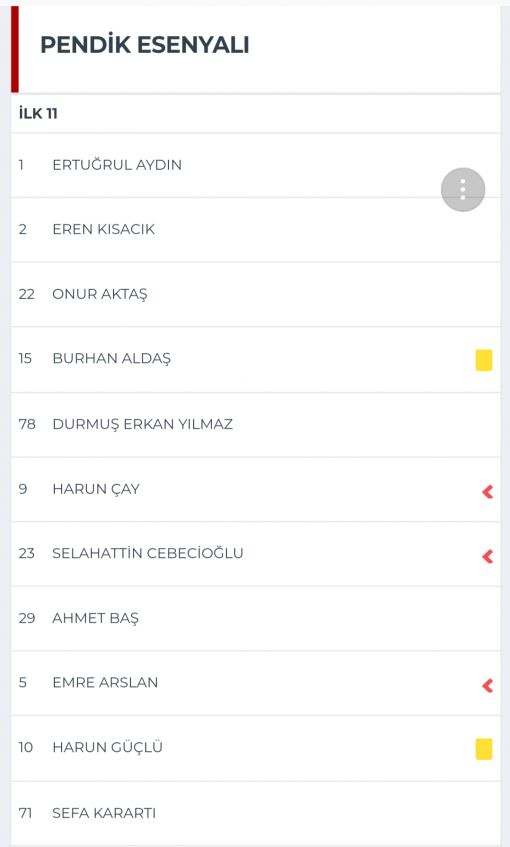Image resolution: width=510 pixels, height=847 pixels.
Task: Select the Pendik Esenyalı team header
Action: pos(145,45)
